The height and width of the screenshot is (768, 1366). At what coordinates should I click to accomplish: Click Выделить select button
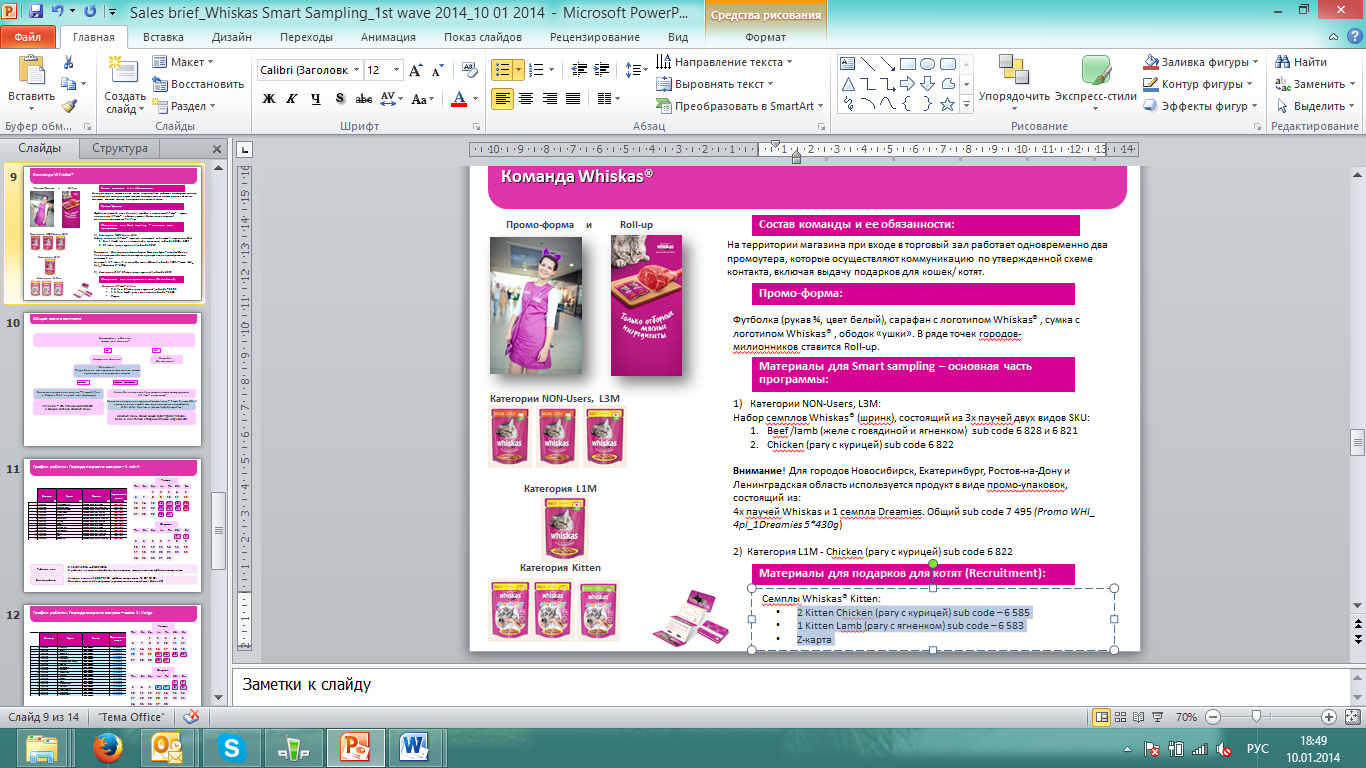(1315, 106)
